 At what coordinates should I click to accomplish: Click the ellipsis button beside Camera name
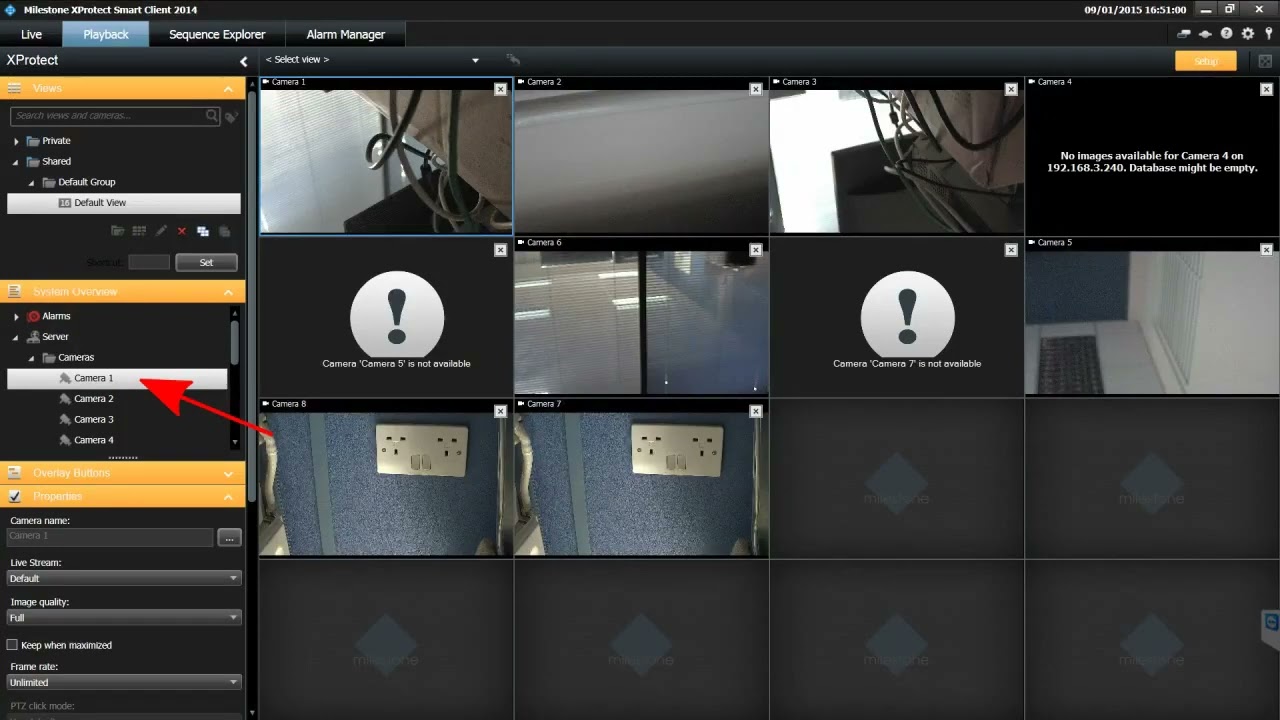(x=229, y=537)
